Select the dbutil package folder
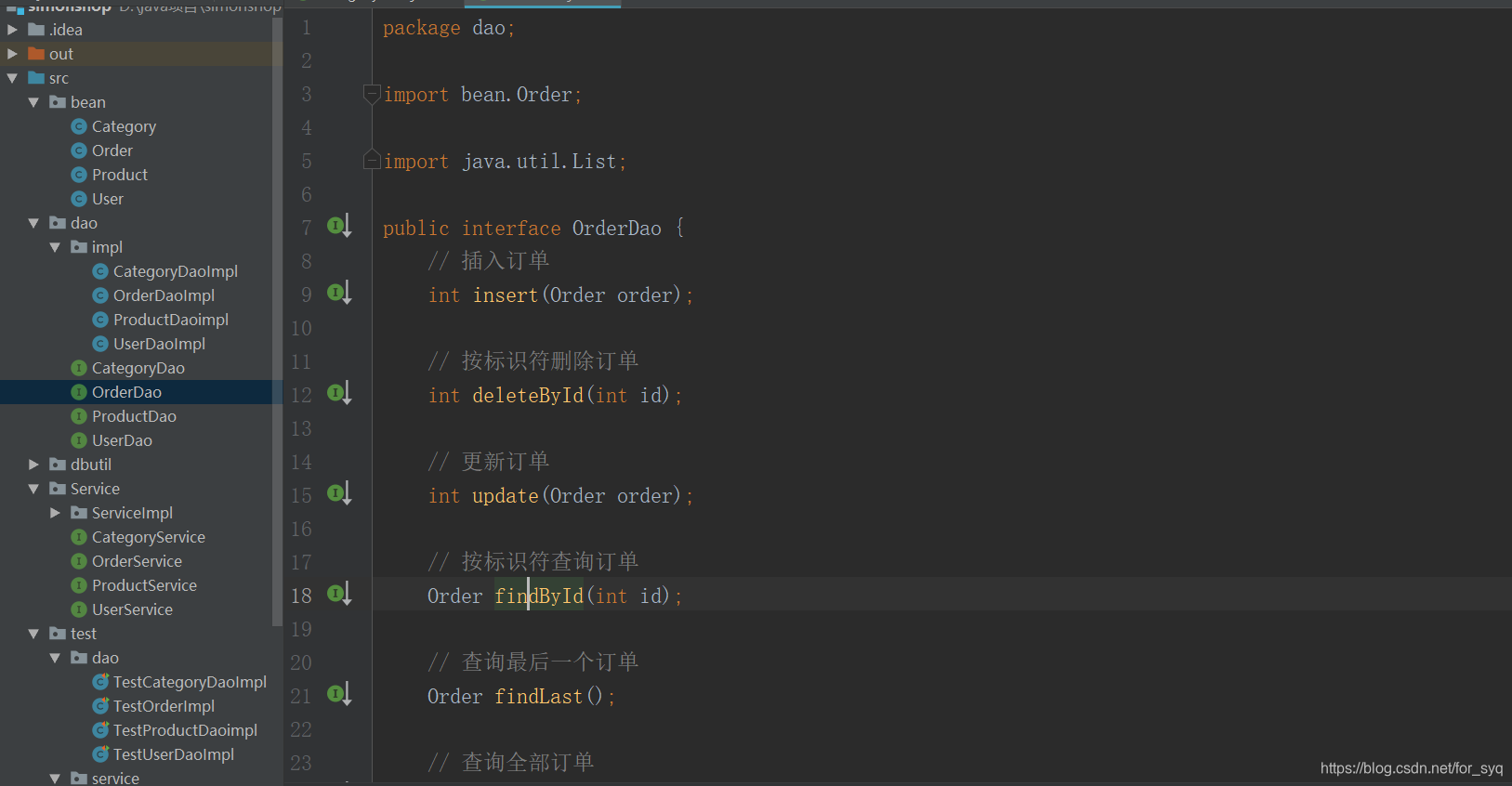The image size is (1512, 786). [91, 465]
